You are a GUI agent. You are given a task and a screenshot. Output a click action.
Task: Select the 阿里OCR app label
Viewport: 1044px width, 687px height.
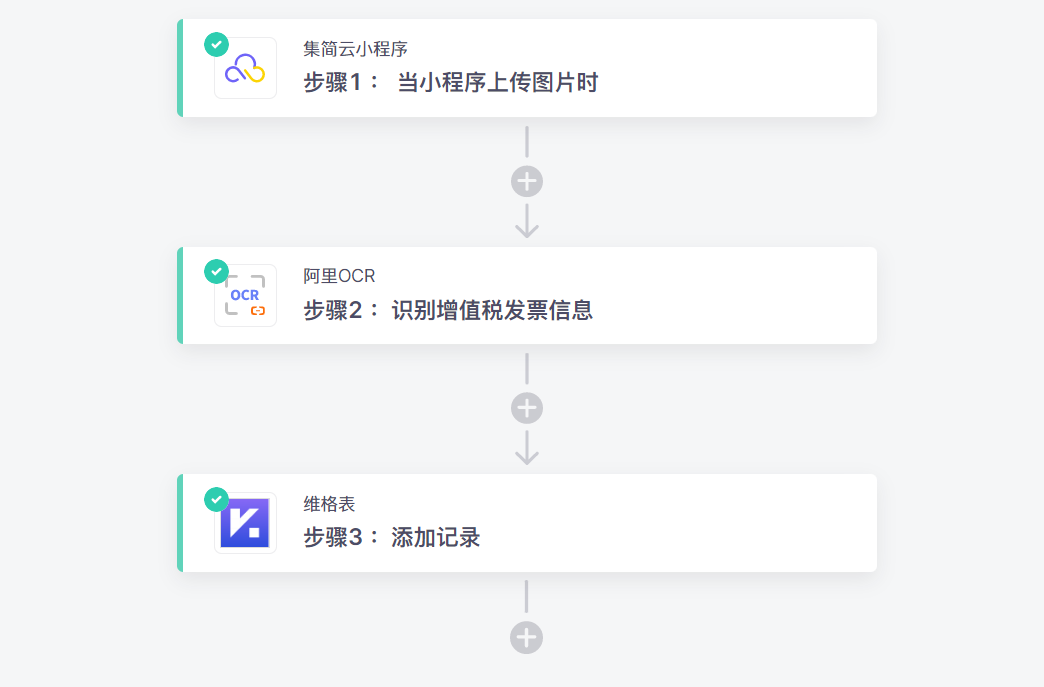(340, 276)
